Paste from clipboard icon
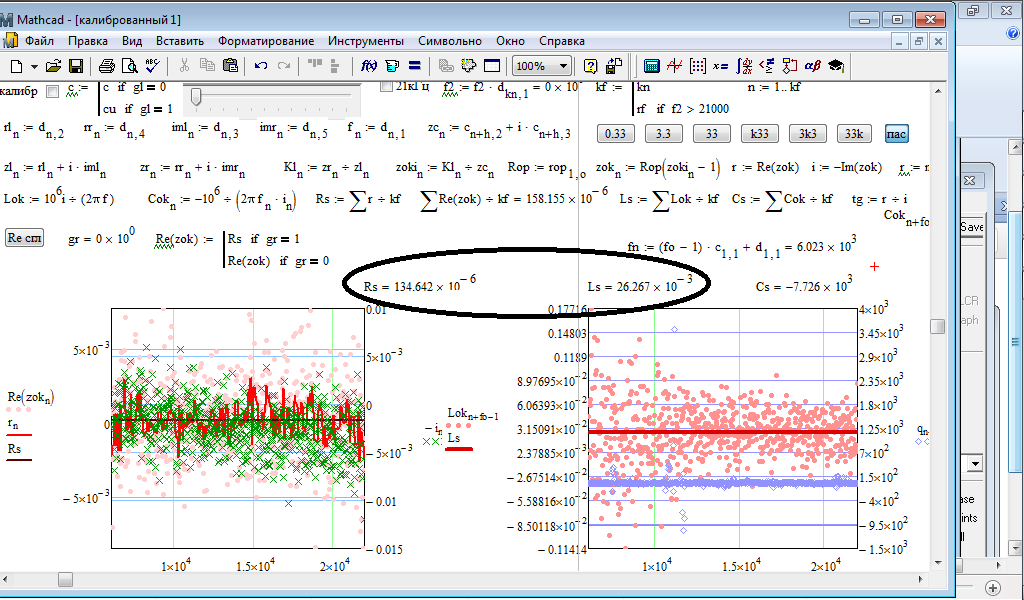 [230, 66]
